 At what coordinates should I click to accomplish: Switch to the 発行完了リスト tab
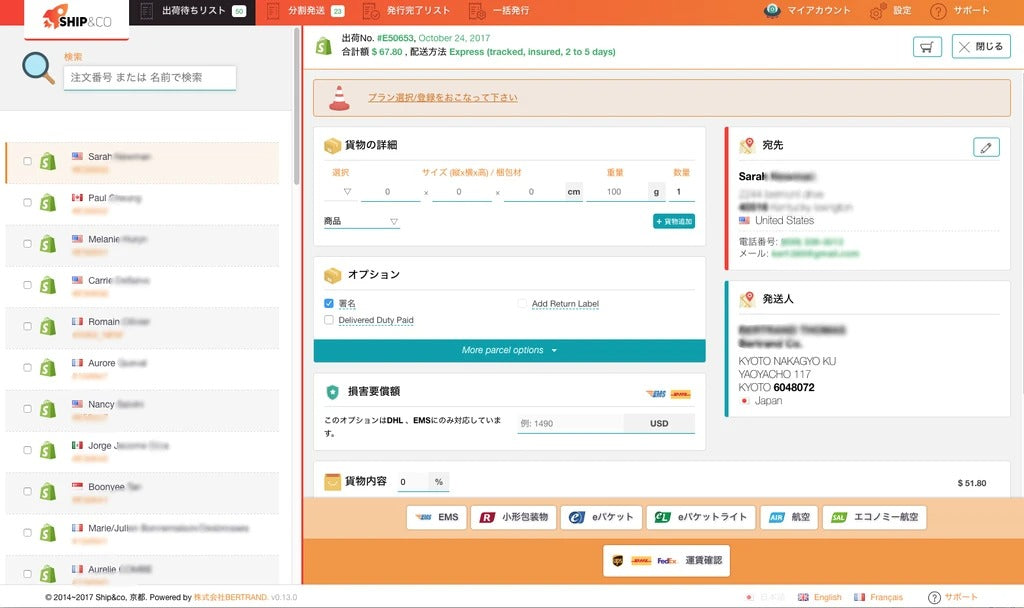tap(406, 11)
